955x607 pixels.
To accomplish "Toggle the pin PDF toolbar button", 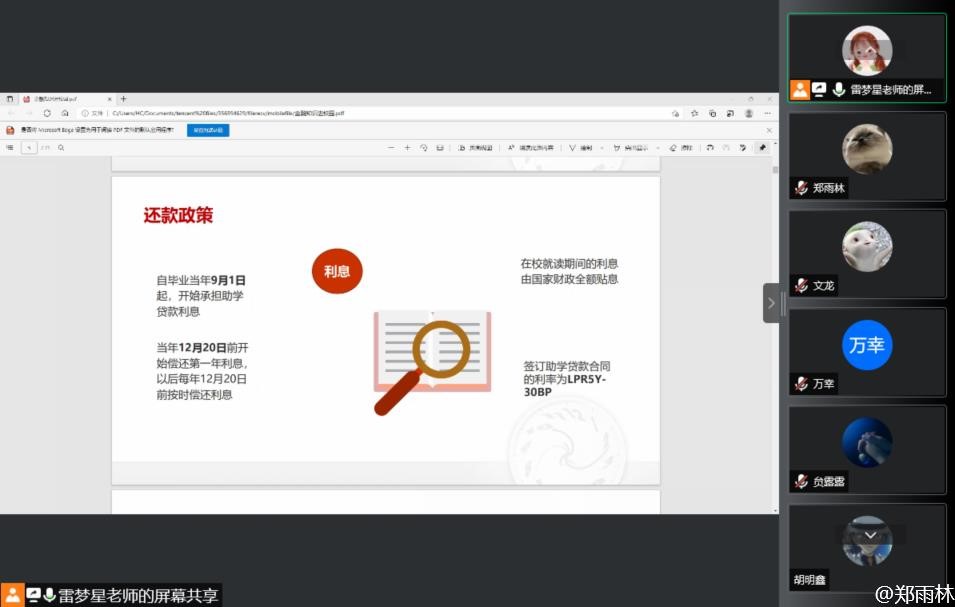I will 762,148.
